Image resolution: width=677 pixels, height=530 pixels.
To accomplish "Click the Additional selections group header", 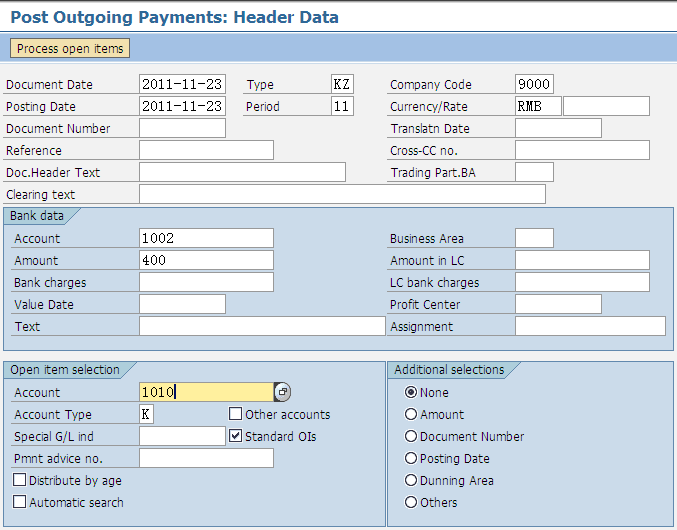I will (x=449, y=370).
